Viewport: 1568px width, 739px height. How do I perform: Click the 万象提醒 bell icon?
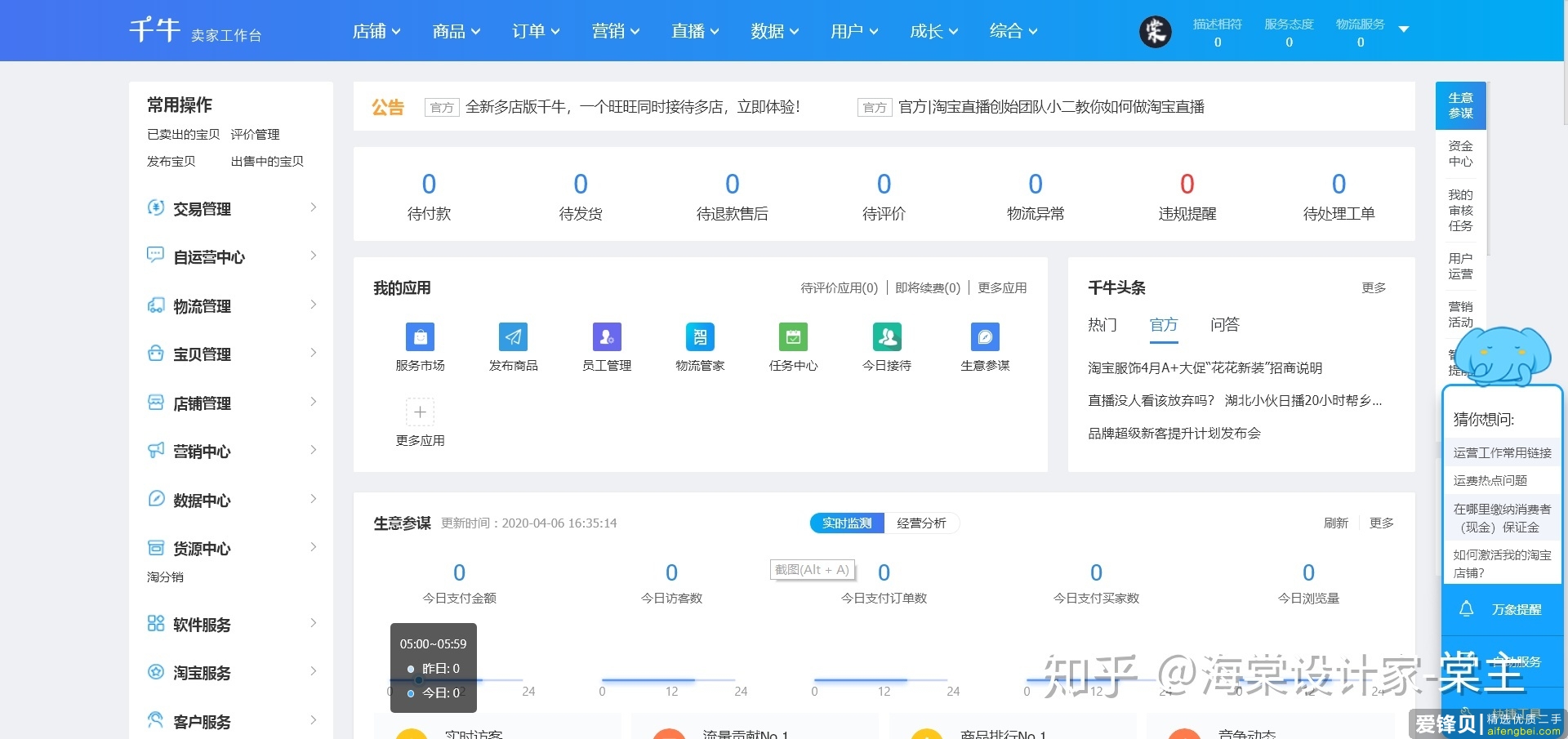click(x=1466, y=609)
